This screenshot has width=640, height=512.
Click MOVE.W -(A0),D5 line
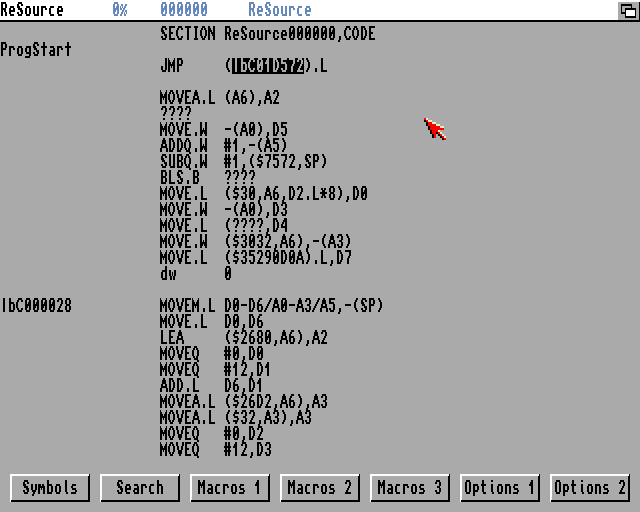point(224,130)
